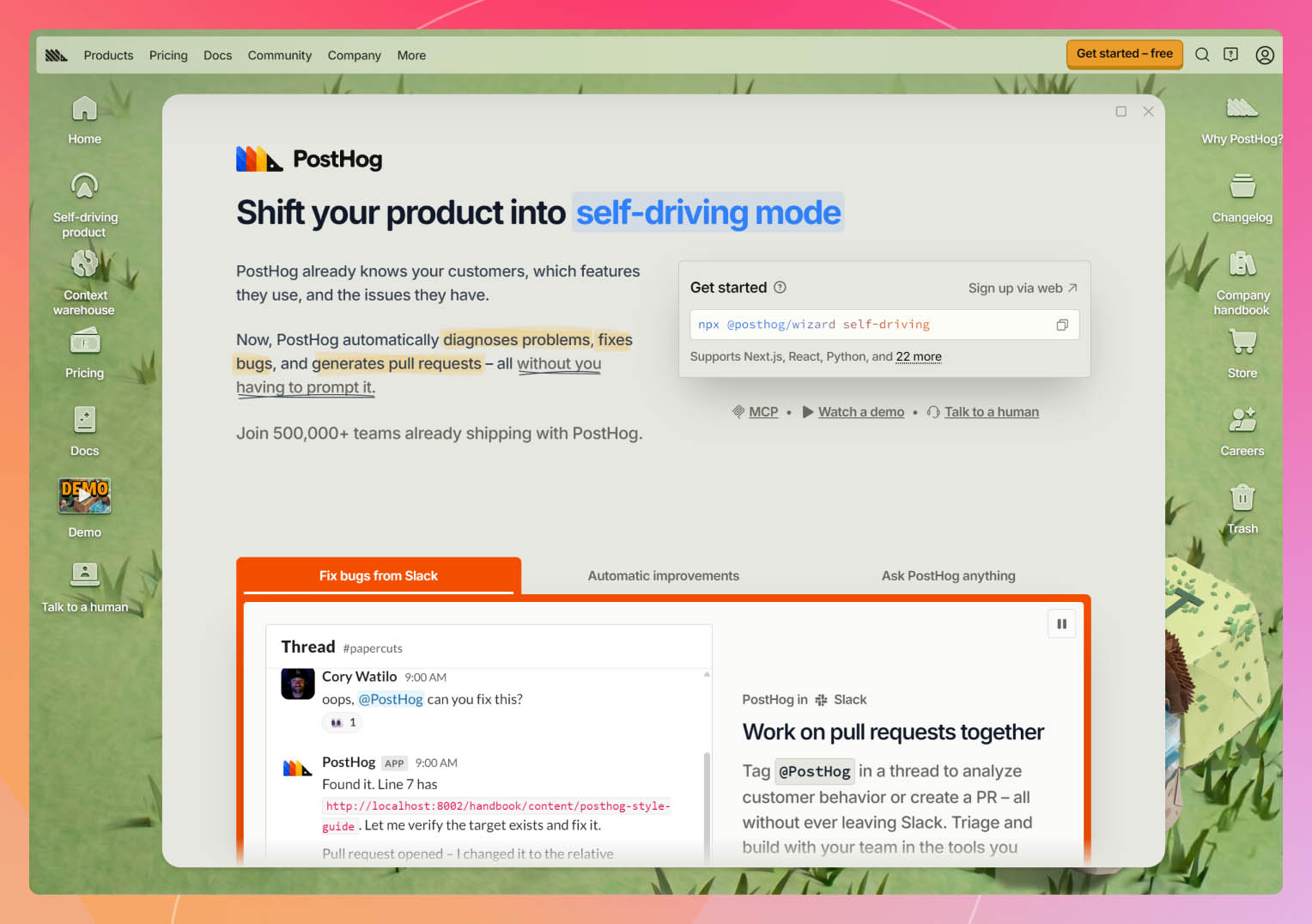Follow the Sign up via web link
1312x924 pixels.
point(1023,289)
